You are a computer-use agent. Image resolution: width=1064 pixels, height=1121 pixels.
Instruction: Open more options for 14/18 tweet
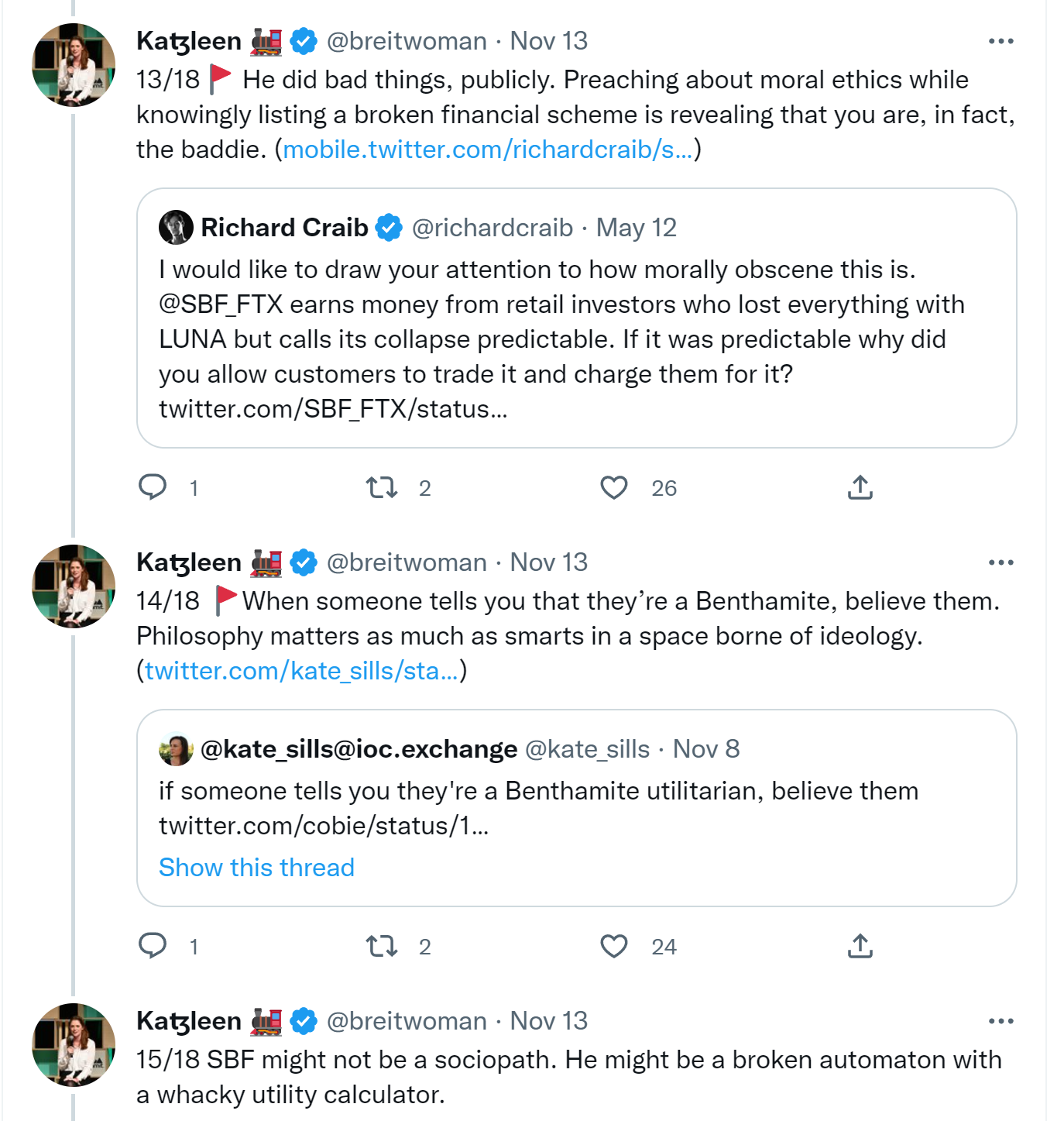click(1001, 562)
